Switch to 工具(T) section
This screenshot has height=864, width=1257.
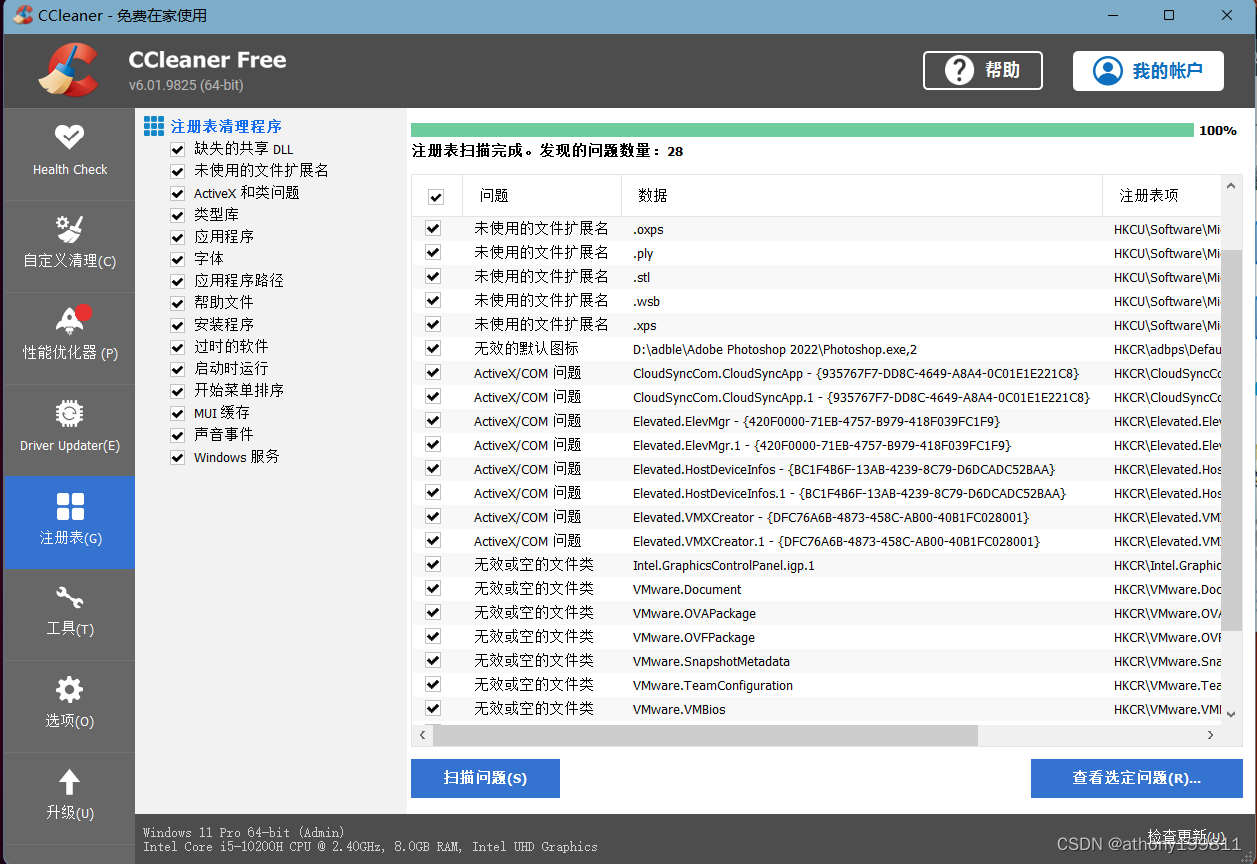click(x=69, y=614)
